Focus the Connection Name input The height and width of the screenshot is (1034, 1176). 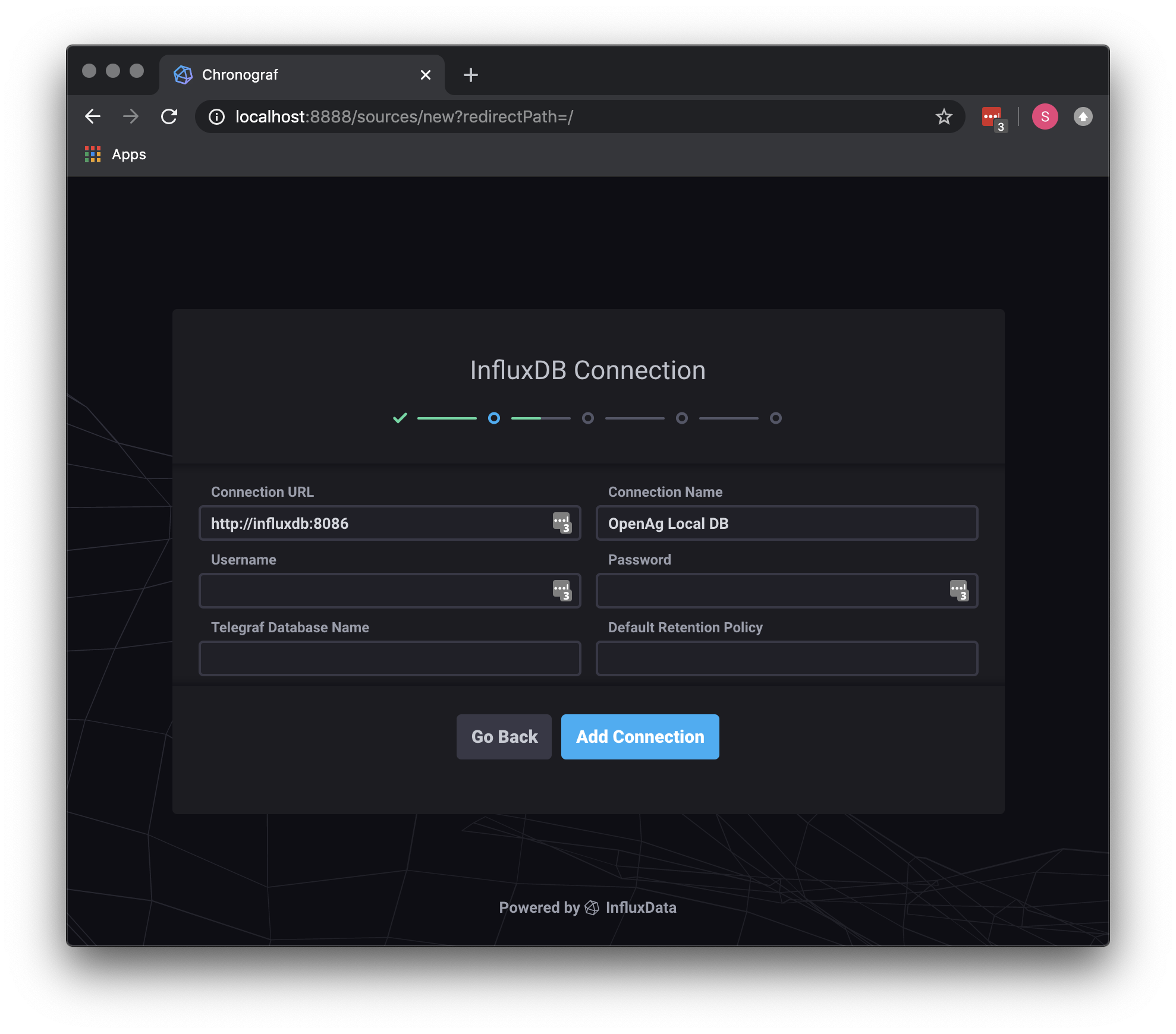tap(787, 523)
